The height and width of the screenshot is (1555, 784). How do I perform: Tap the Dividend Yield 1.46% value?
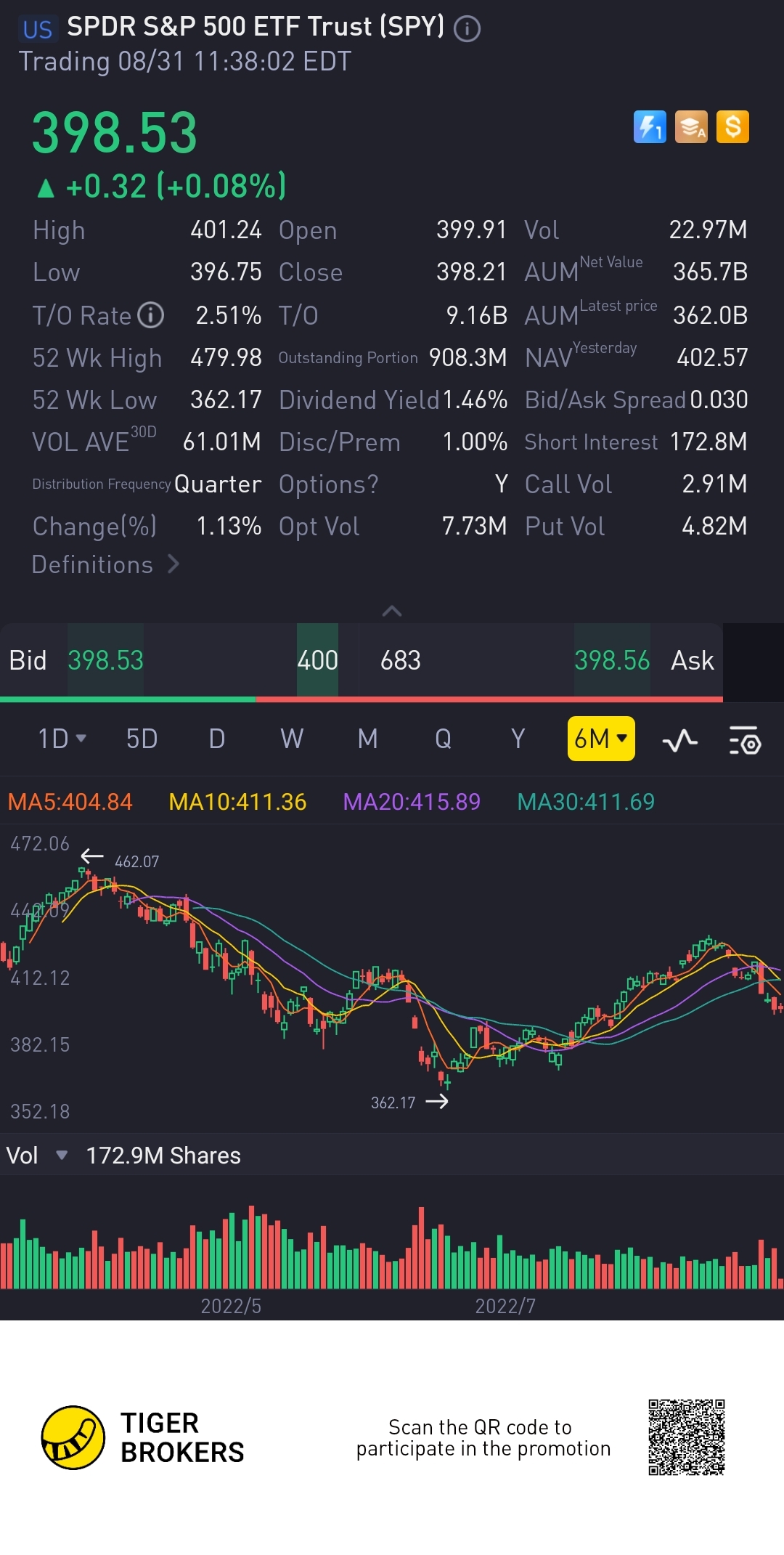(475, 399)
